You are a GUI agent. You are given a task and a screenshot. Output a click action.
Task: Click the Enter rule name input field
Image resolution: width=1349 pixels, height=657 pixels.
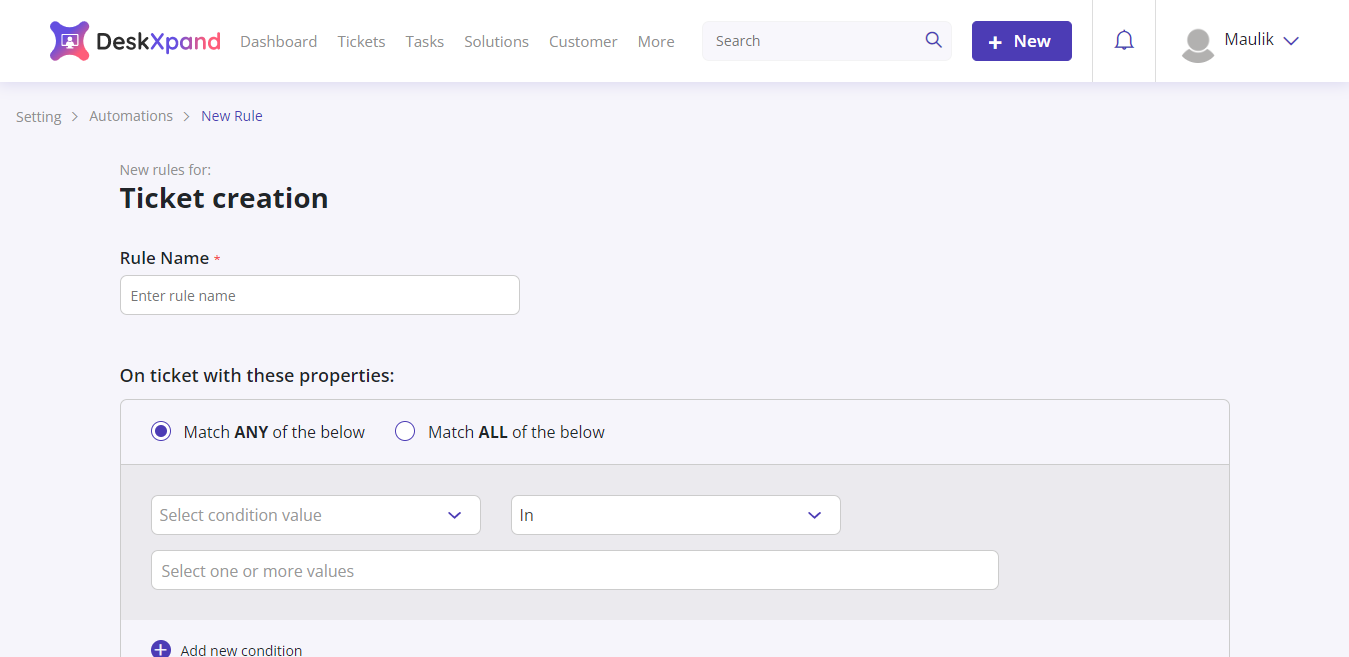[319, 295]
